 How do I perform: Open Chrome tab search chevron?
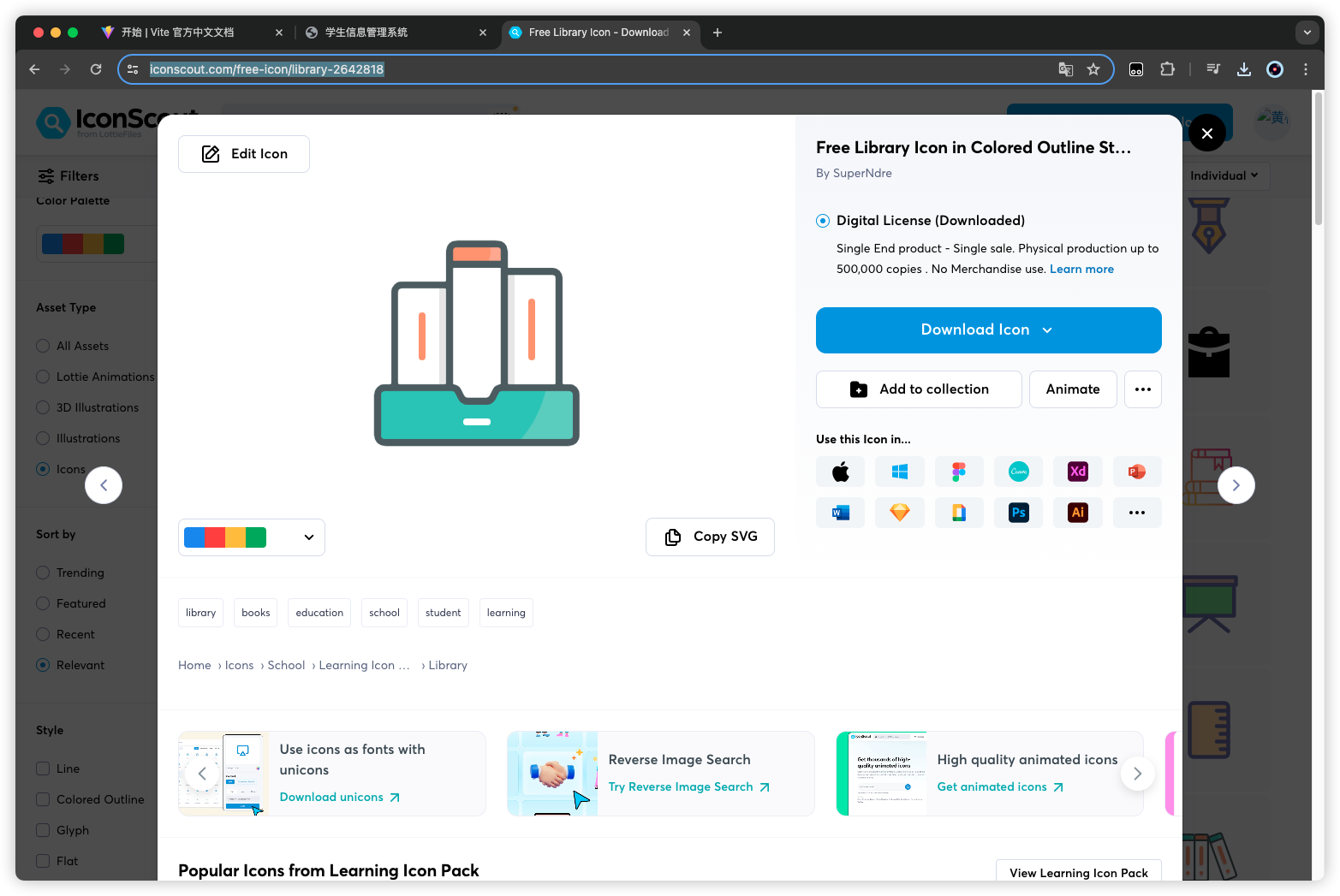pos(1307,33)
